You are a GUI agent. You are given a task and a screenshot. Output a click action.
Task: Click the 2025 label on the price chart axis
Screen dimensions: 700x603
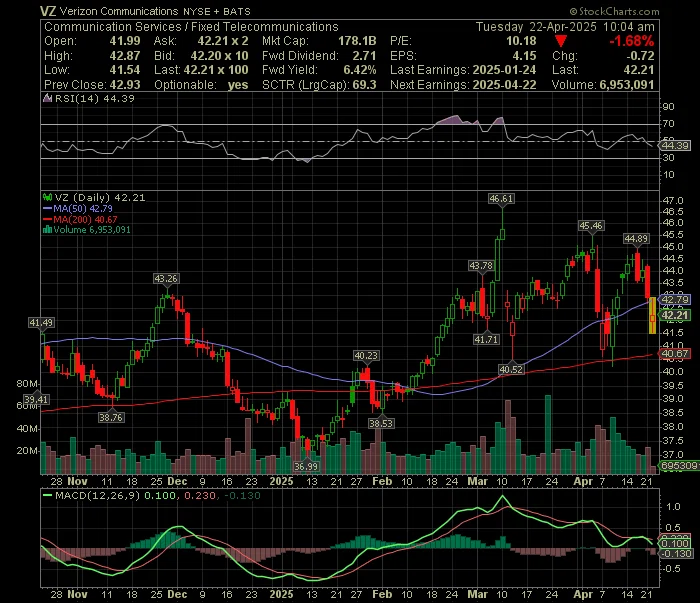[281, 482]
